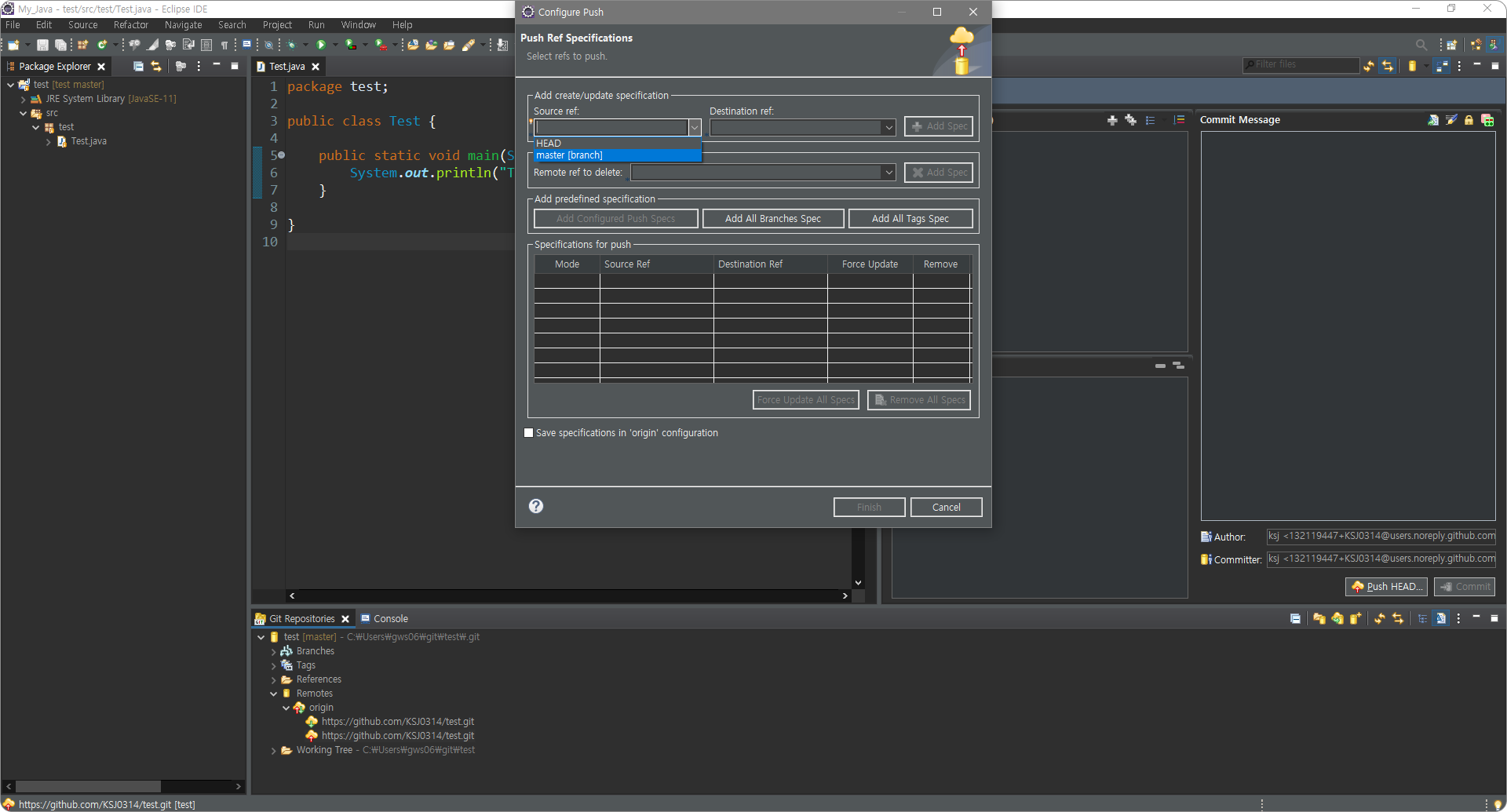Click the Commit Message text area
The height and width of the screenshot is (812, 1507).
(1348, 326)
